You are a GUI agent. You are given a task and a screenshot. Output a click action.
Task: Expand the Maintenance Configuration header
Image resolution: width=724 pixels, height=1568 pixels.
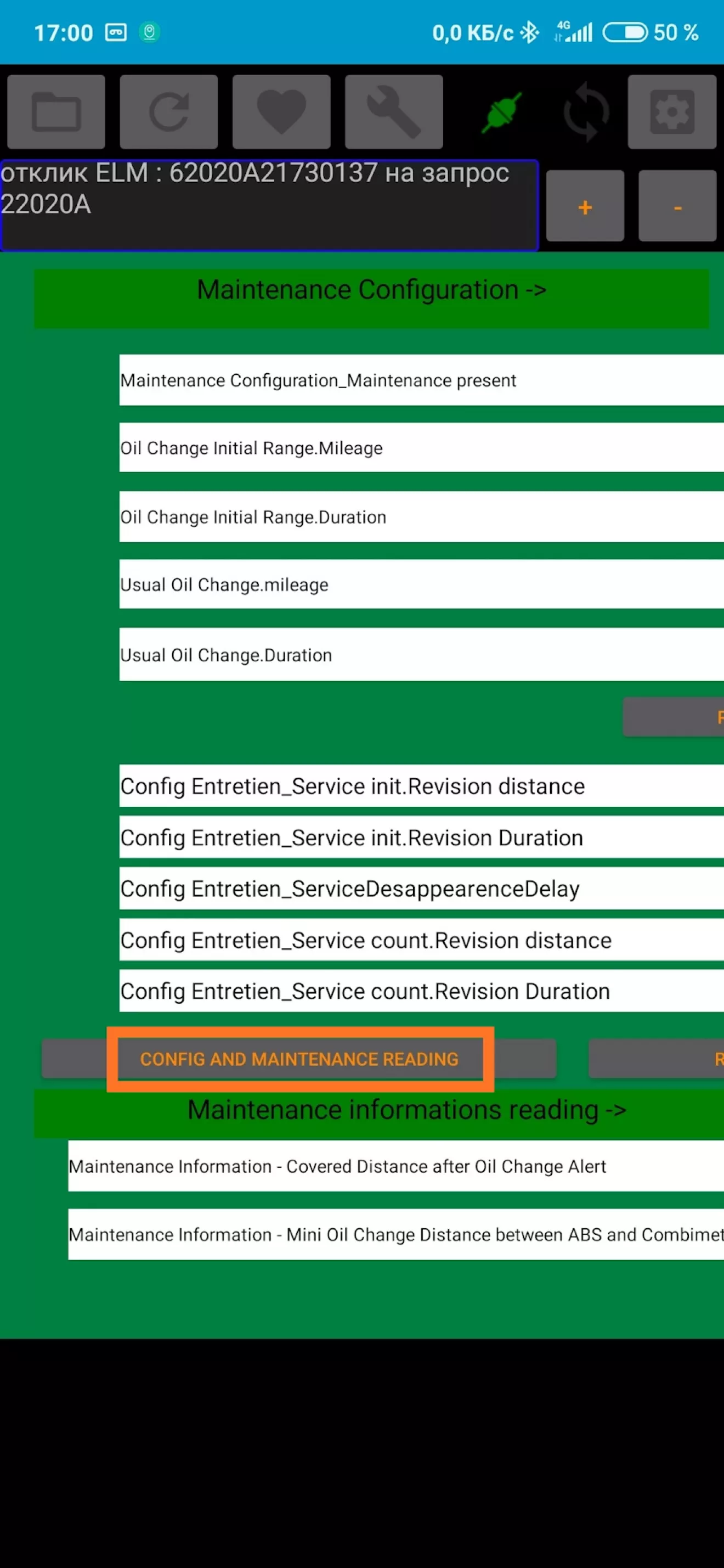coord(371,290)
